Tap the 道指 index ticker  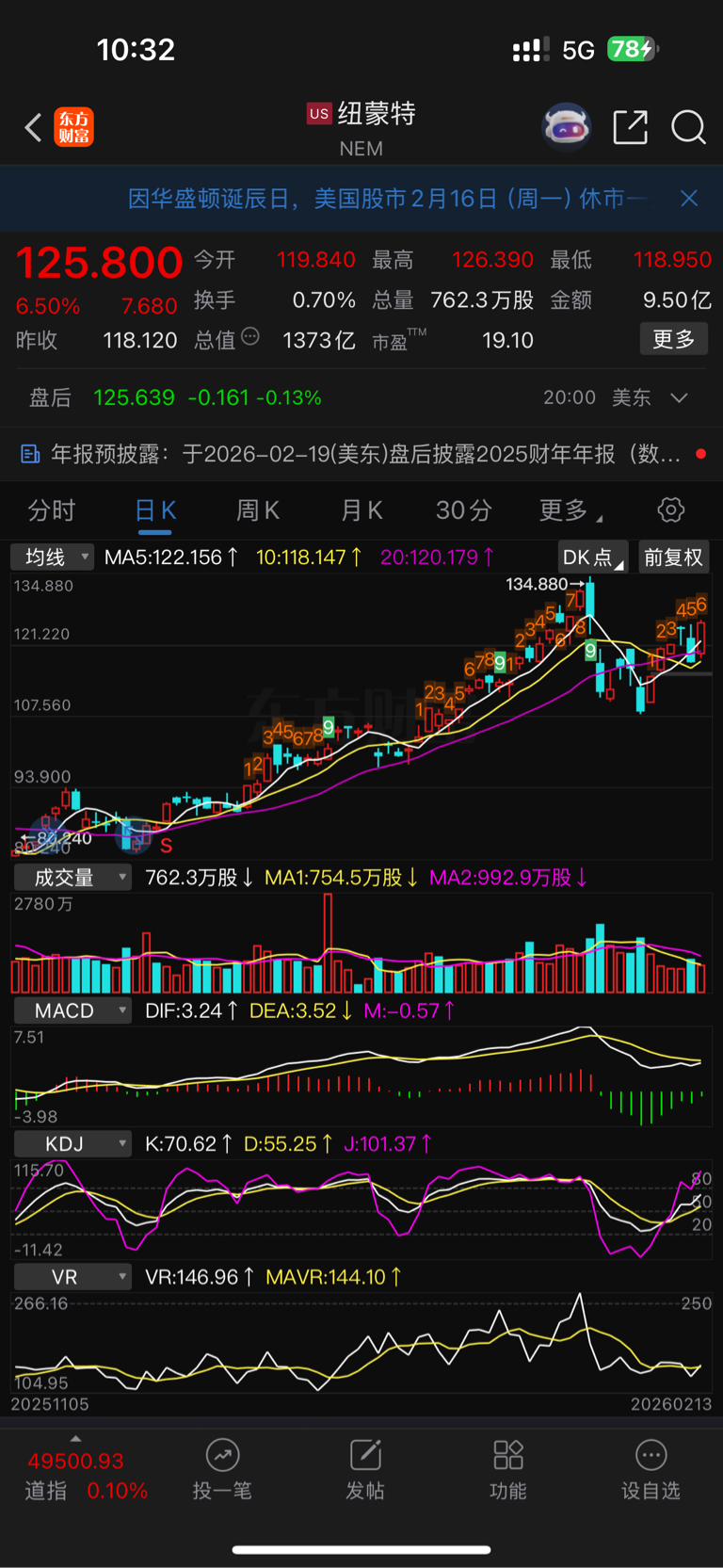click(x=86, y=1476)
